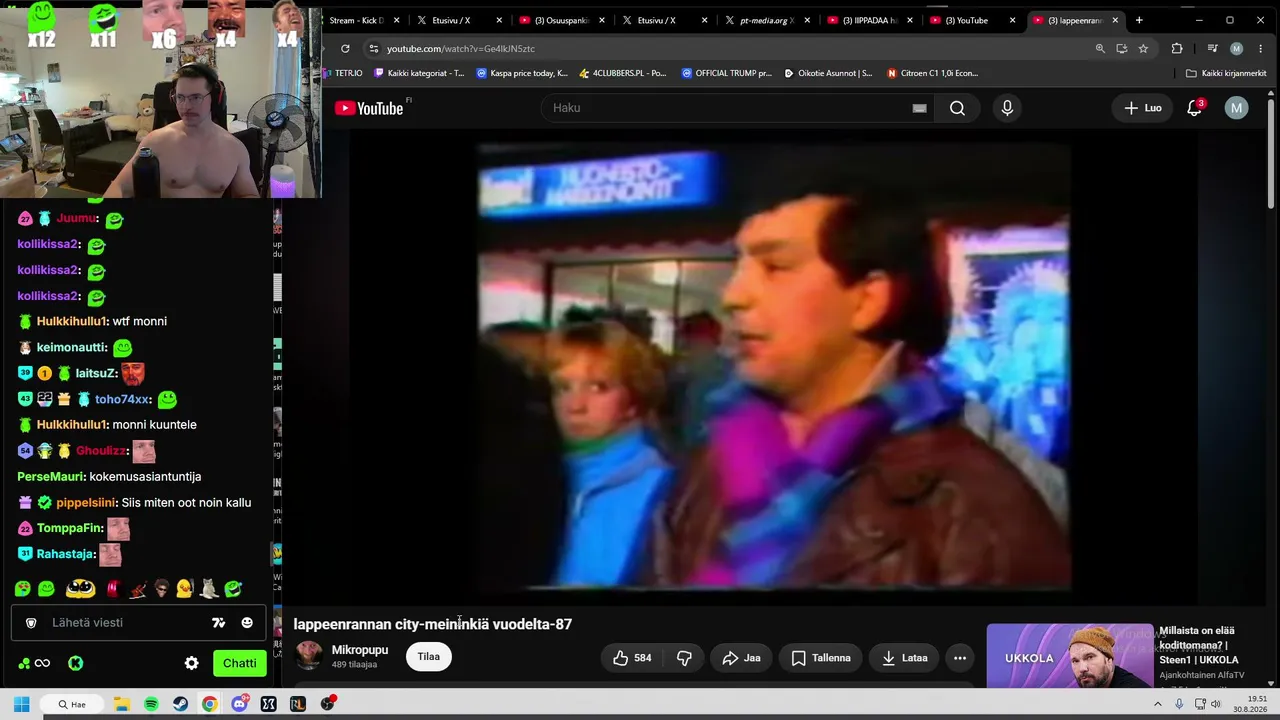Switch to the IIPPADAA tab
The height and width of the screenshot is (720, 1280).
(x=870, y=20)
